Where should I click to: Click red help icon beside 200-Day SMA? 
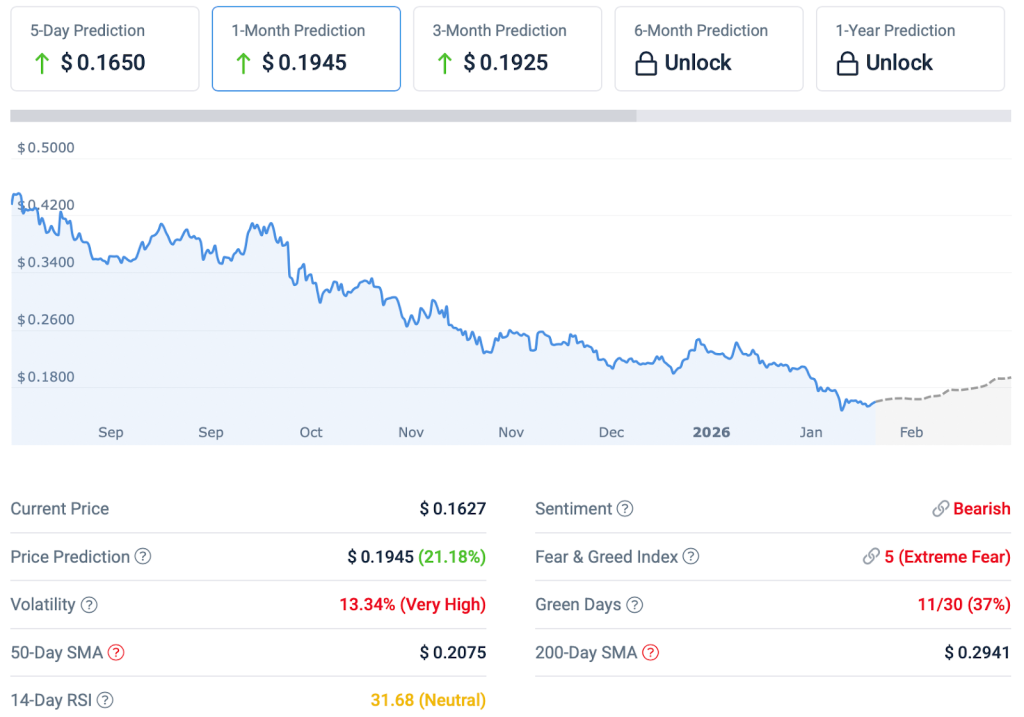pyautogui.click(x=650, y=653)
